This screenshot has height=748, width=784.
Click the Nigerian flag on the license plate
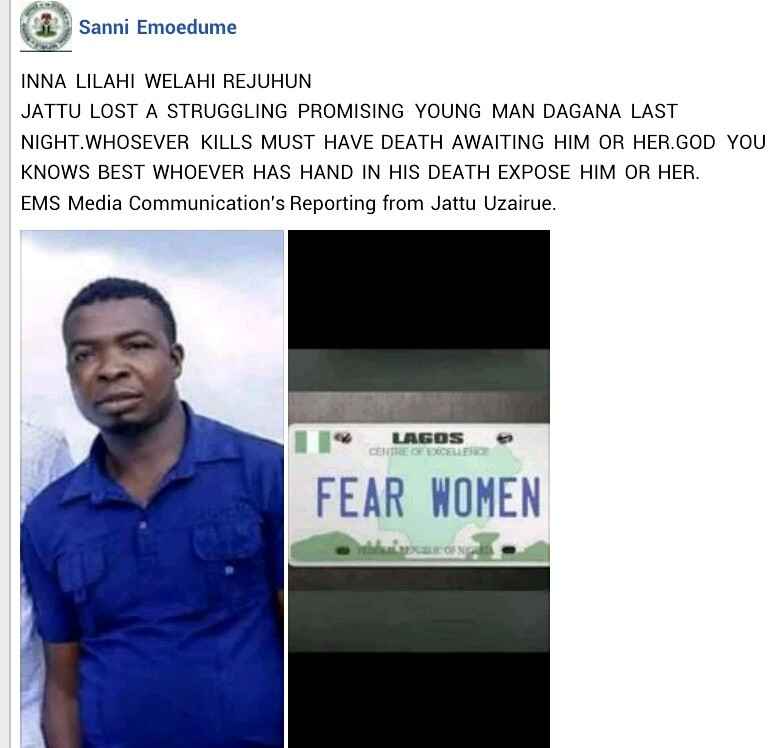(312, 442)
